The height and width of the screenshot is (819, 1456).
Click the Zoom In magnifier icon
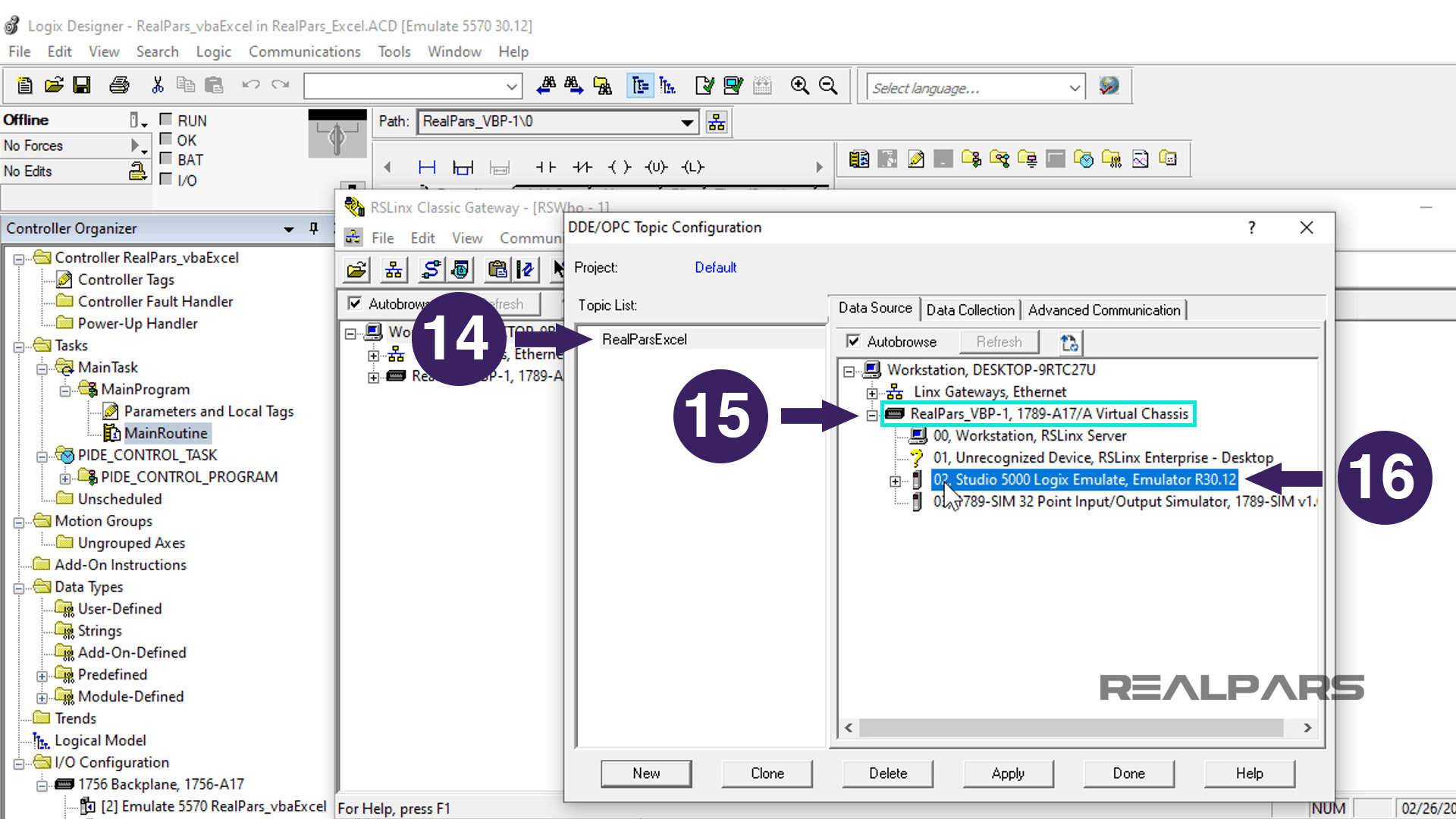pos(799,86)
